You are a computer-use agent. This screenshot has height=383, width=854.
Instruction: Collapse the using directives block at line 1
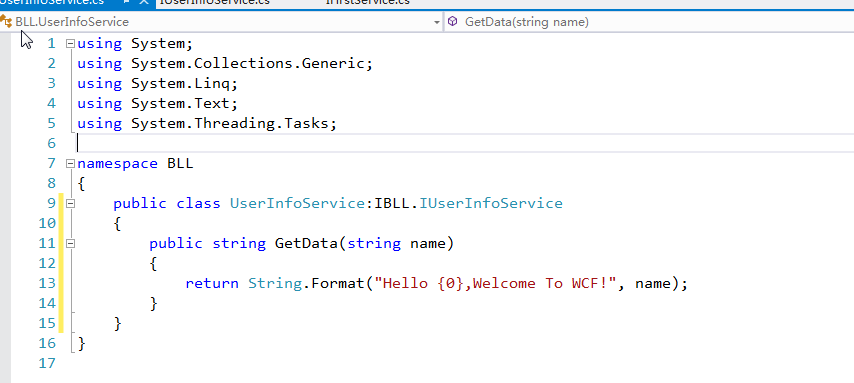70,44
